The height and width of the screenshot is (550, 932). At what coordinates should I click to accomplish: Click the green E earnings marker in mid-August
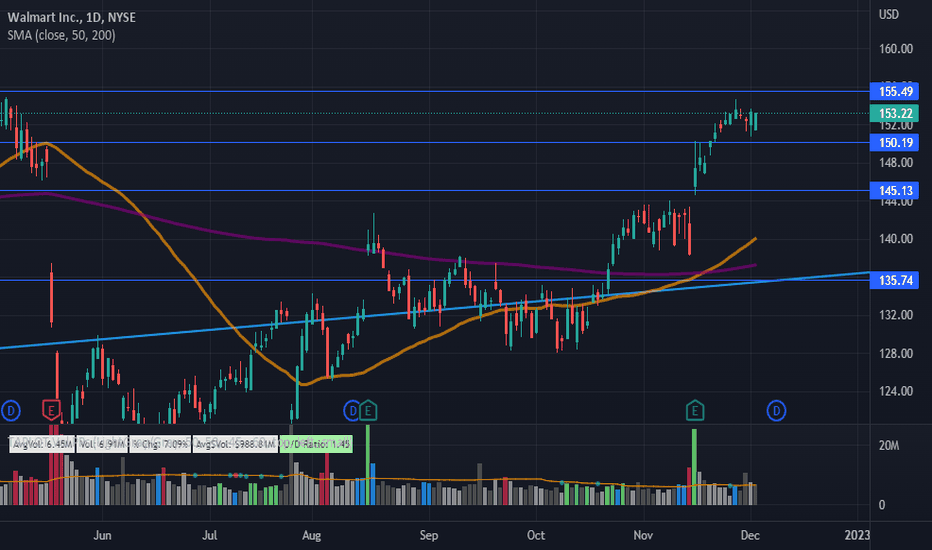point(368,410)
